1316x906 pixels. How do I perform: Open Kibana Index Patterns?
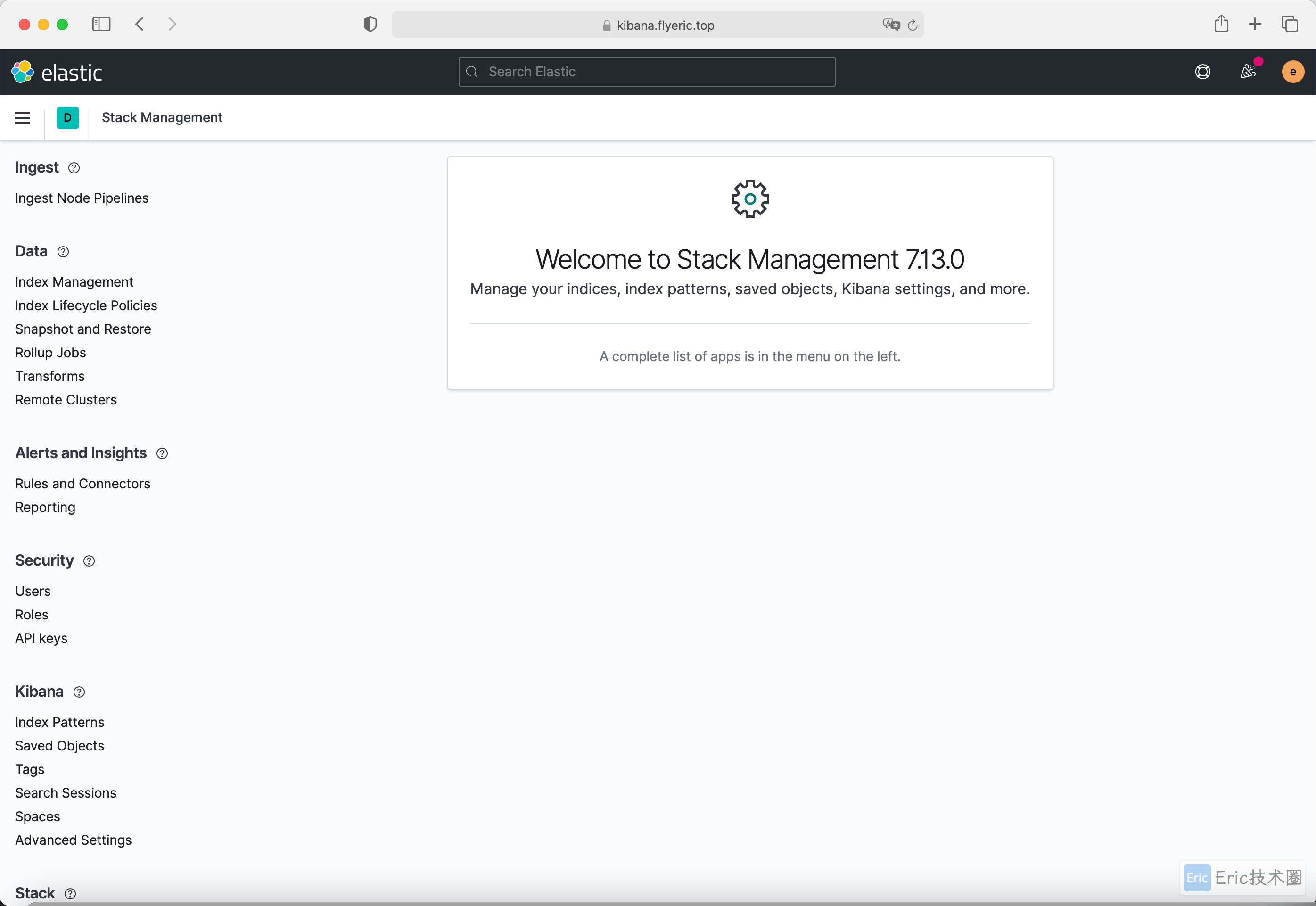59,723
